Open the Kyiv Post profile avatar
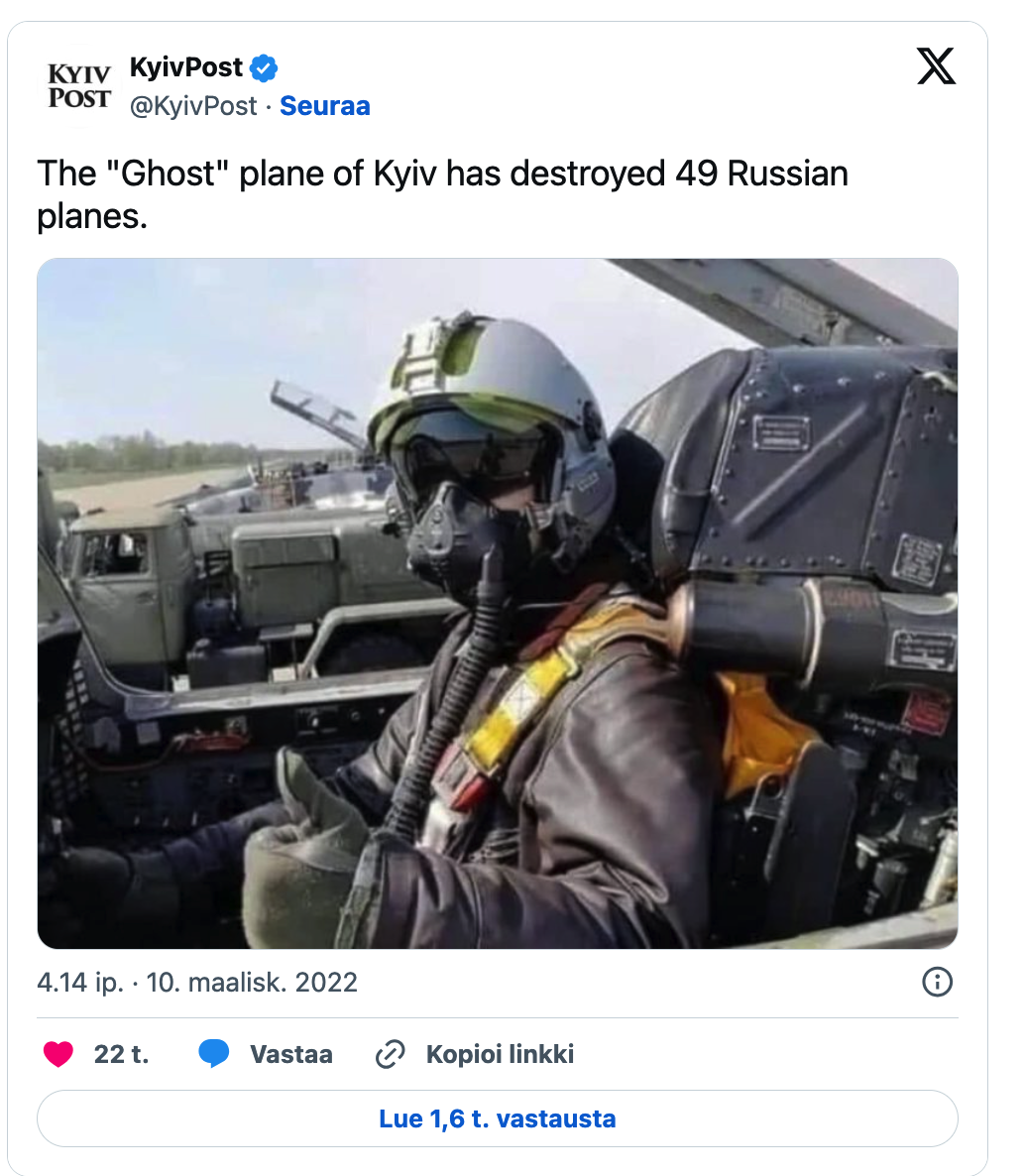This screenshot has width=1025, height=1176. 78,86
